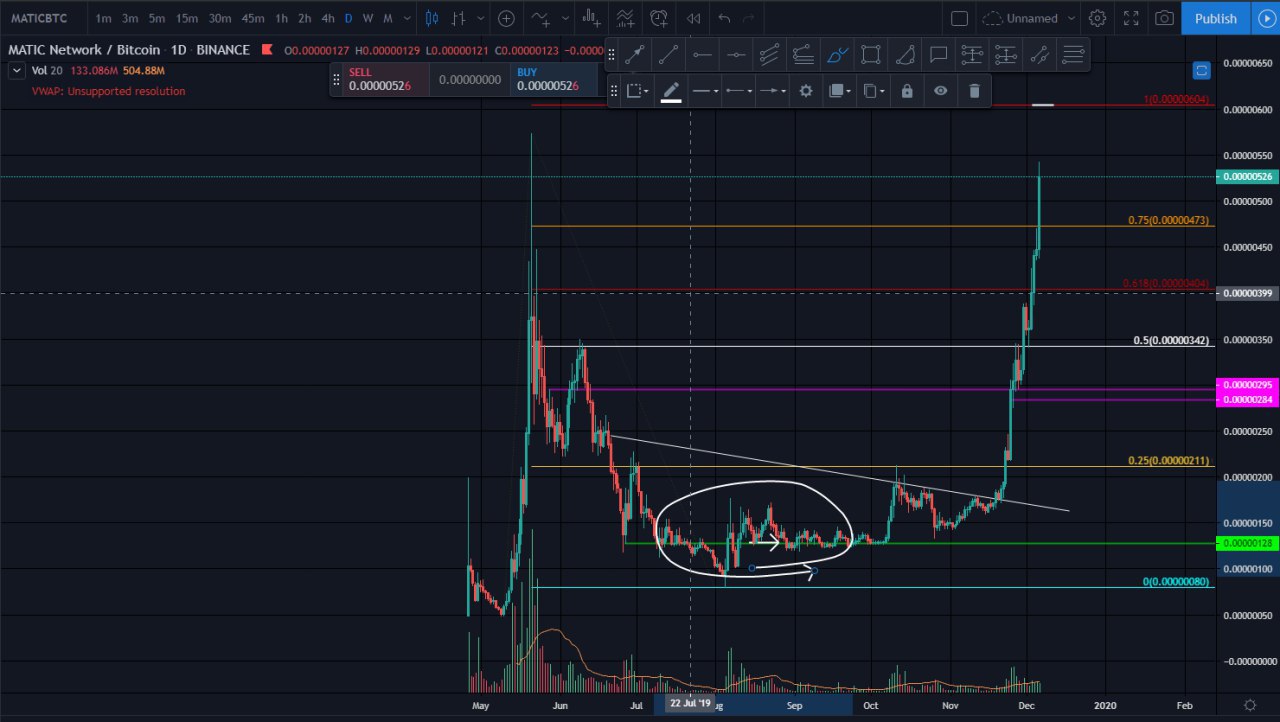Collapse the Vol indicator legend
Viewport: 1280px width, 722px height.
pos(16,70)
